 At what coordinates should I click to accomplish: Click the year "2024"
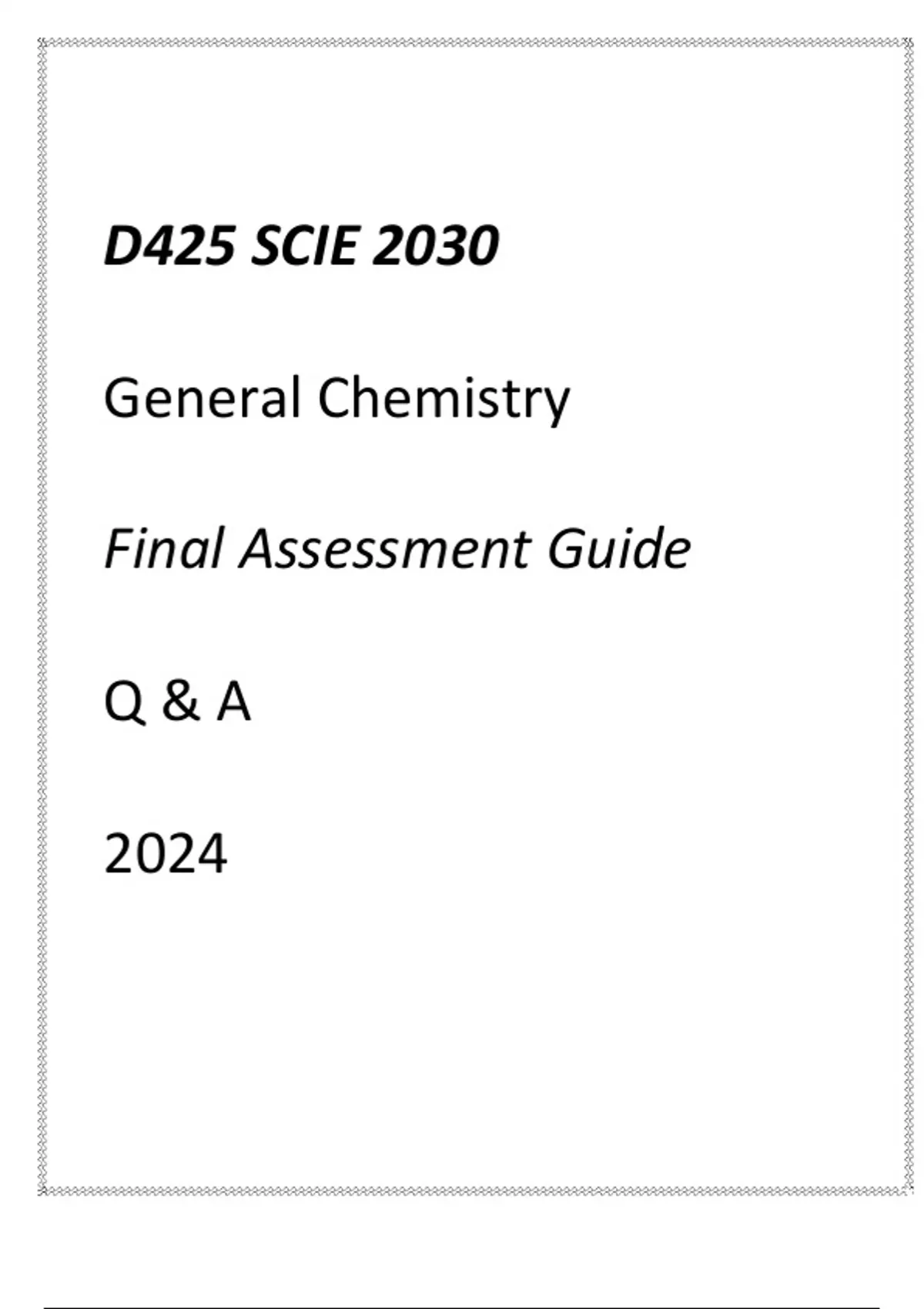click(166, 854)
